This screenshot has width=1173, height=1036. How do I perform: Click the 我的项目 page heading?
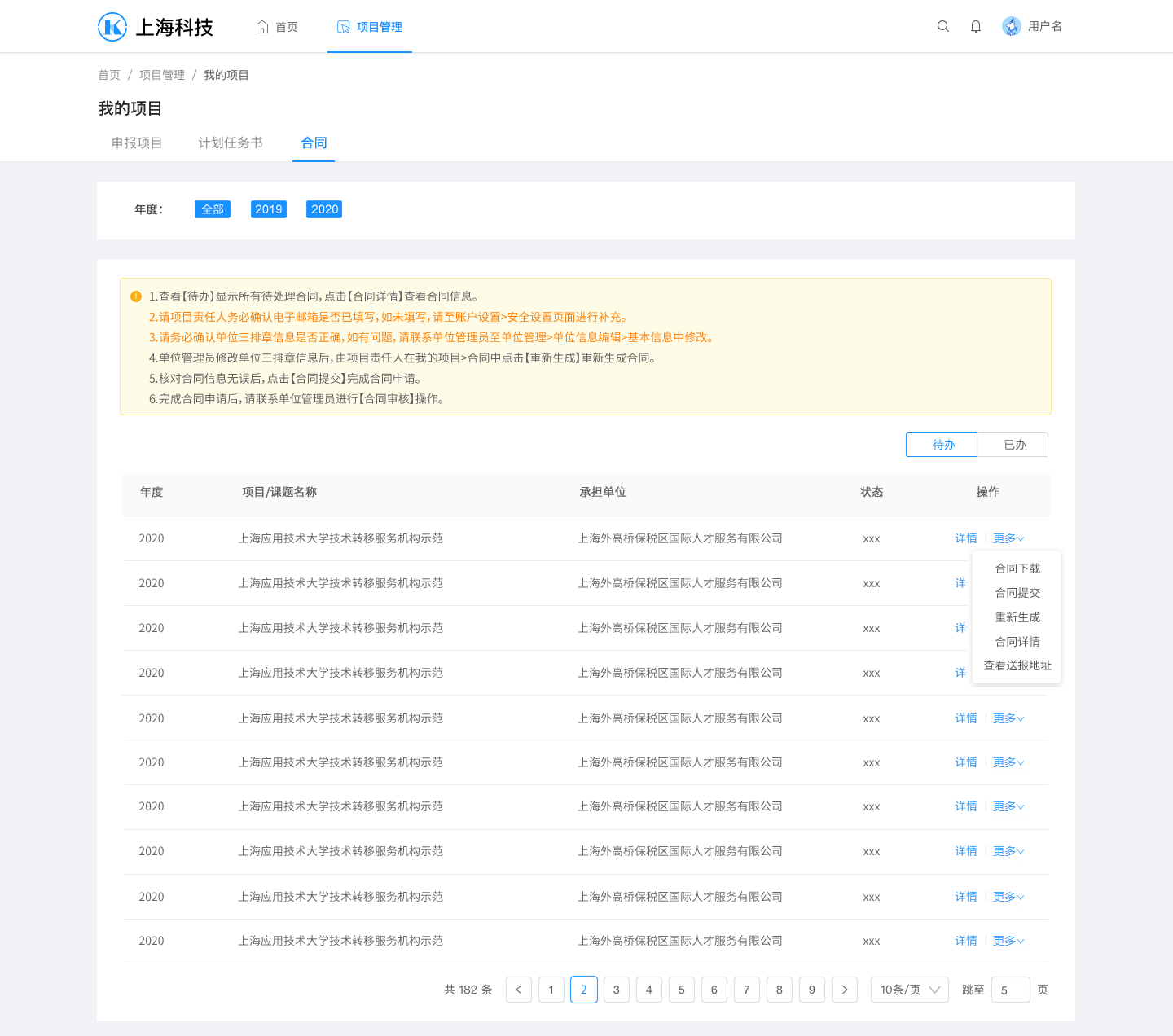(130, 108)
